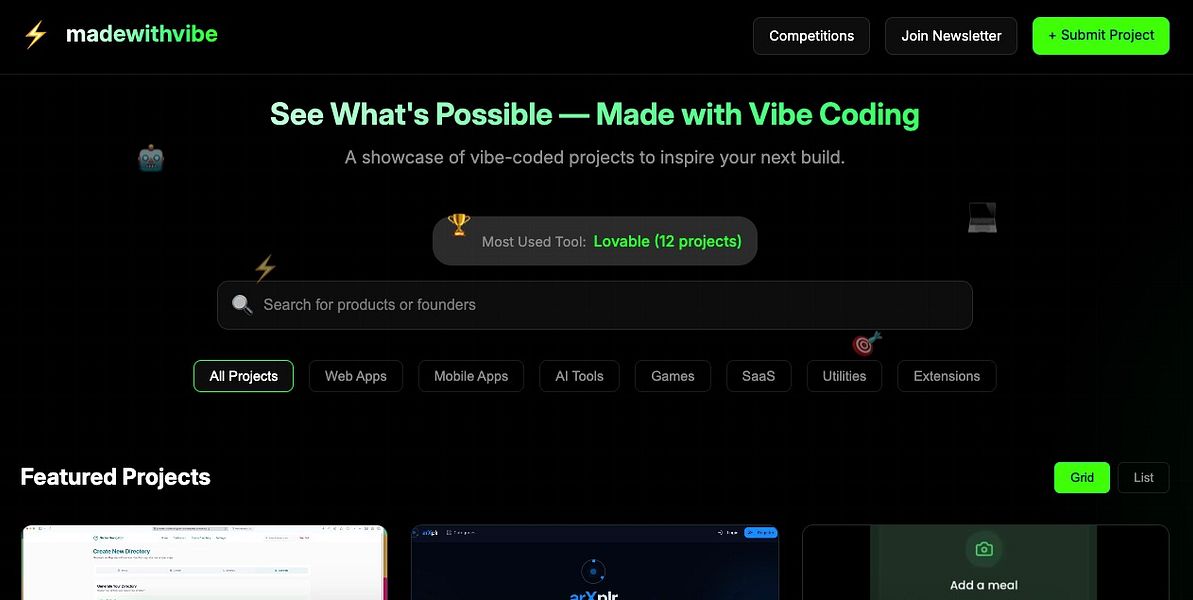Image resolution: width=1193 pixels, height=600 pixels.
Task: Enable the Games filter
Action: pos(672,375)
